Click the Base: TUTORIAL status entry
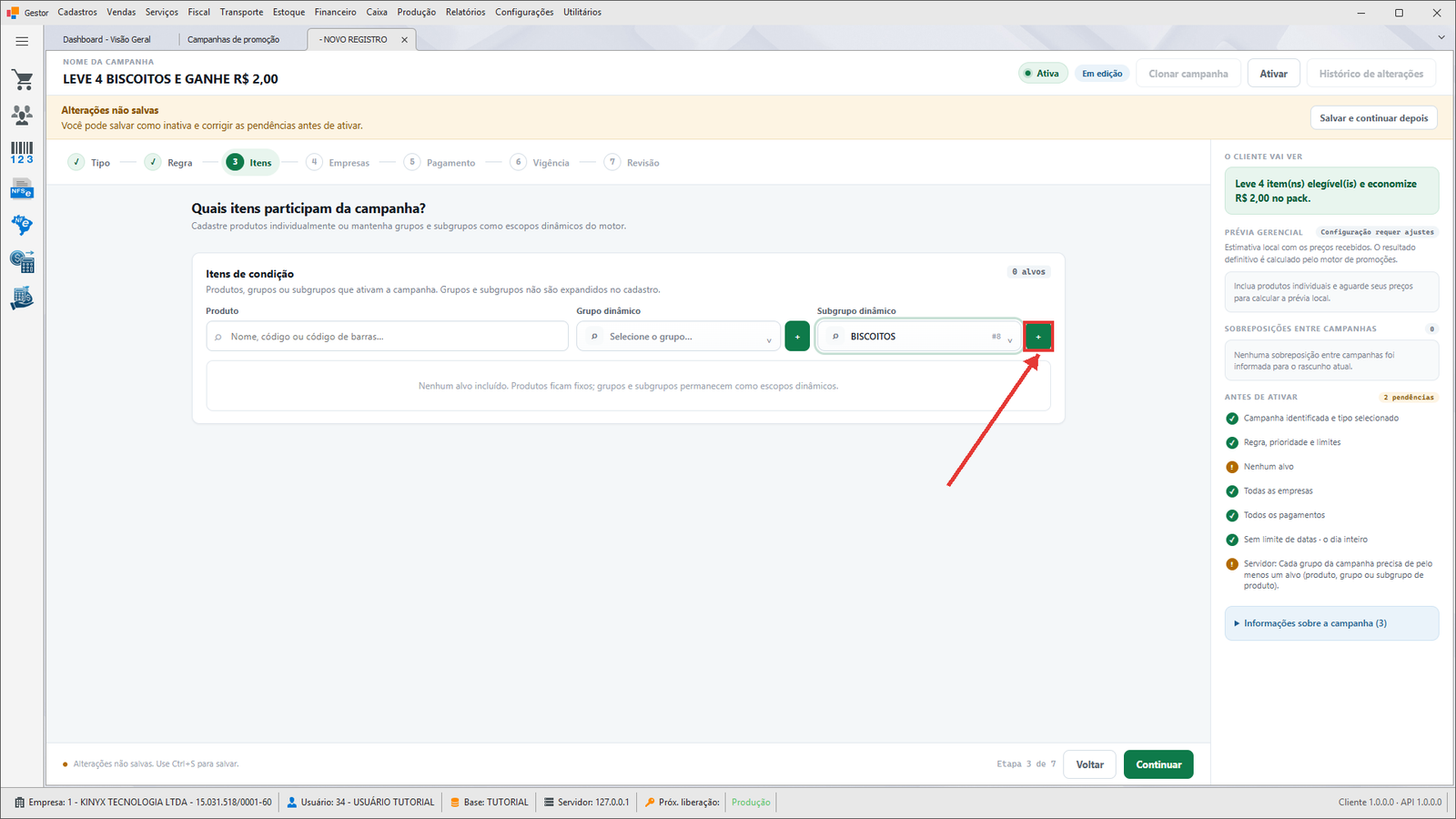 pyautogui.click(x=490, y=803)
